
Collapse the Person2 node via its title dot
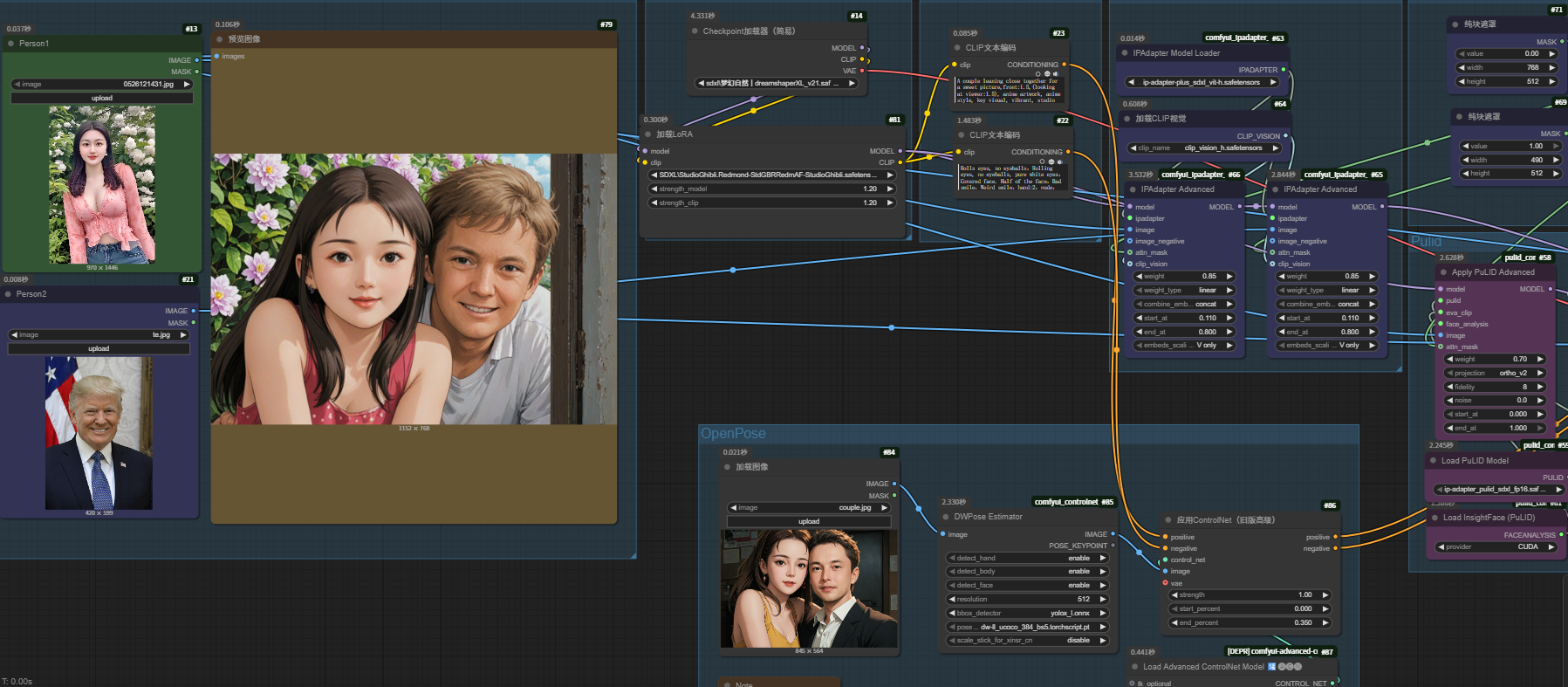pyautogui.click(x=8, y=294)
